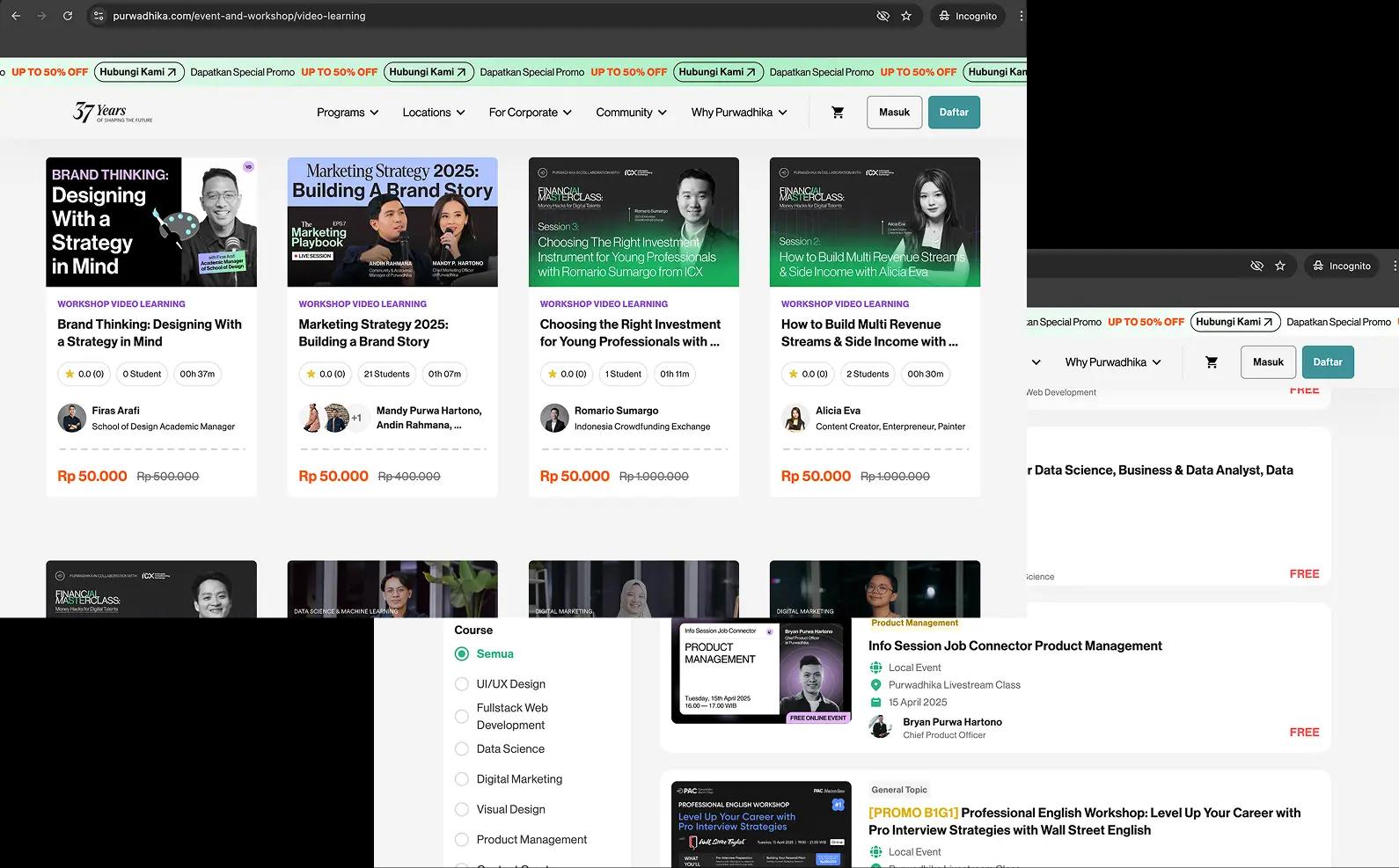Screen dimensions: 1399x868
Task: Click Product Management category tag
Action: click(914, 623)
